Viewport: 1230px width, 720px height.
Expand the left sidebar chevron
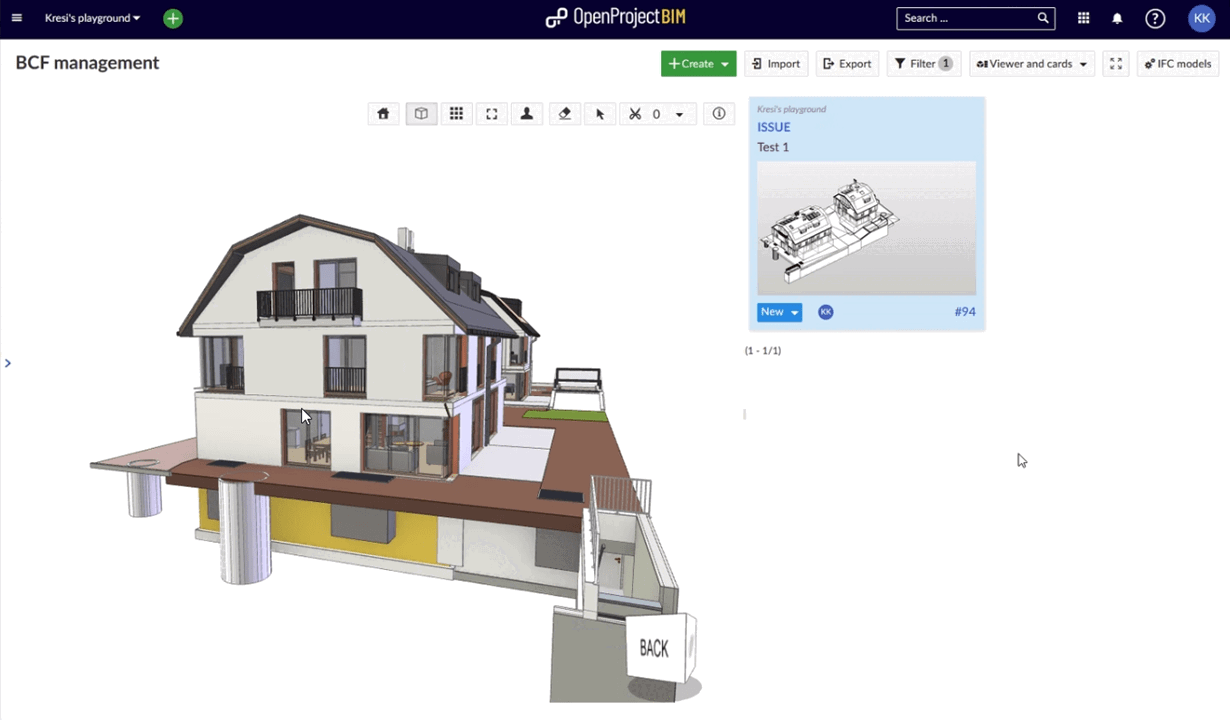click(x=8, y=362)
